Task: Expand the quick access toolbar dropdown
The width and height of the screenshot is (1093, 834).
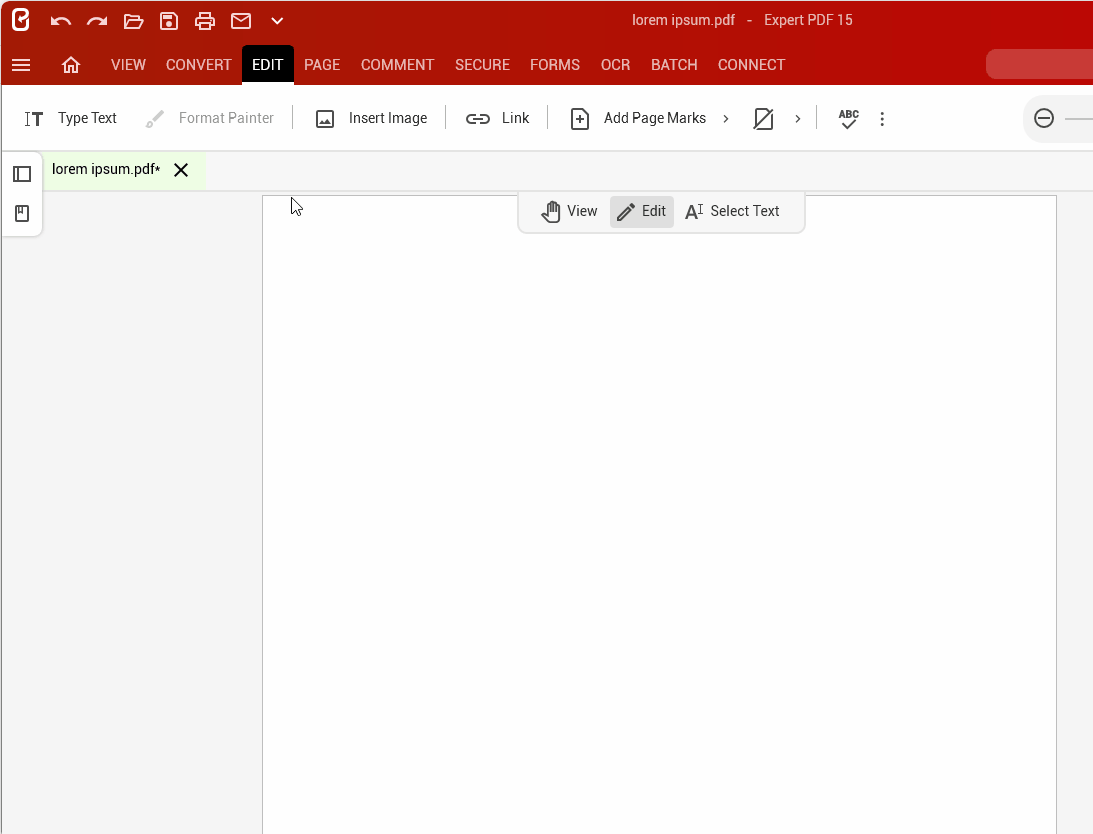Action: (277, 21)
